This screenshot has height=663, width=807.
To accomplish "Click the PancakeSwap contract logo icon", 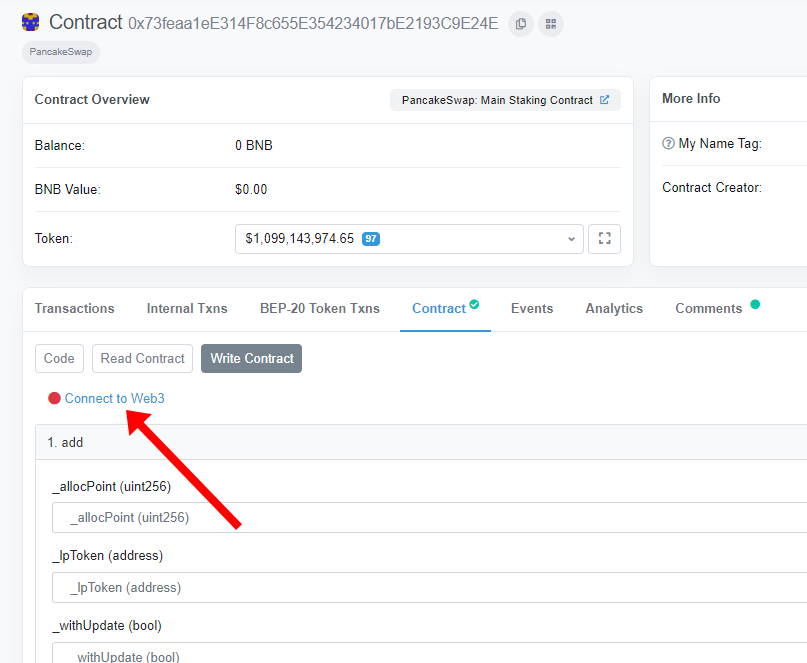I will (30, 22).
